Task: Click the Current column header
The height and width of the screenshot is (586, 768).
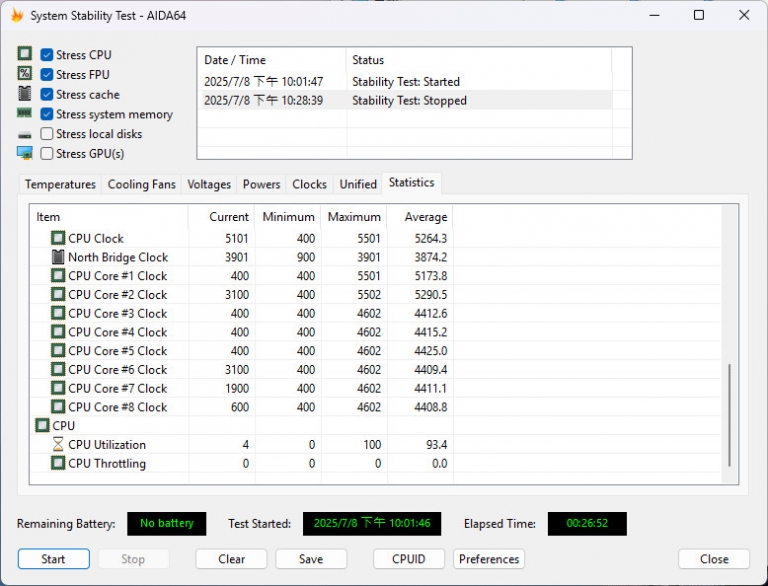Action: click(221, 217)
